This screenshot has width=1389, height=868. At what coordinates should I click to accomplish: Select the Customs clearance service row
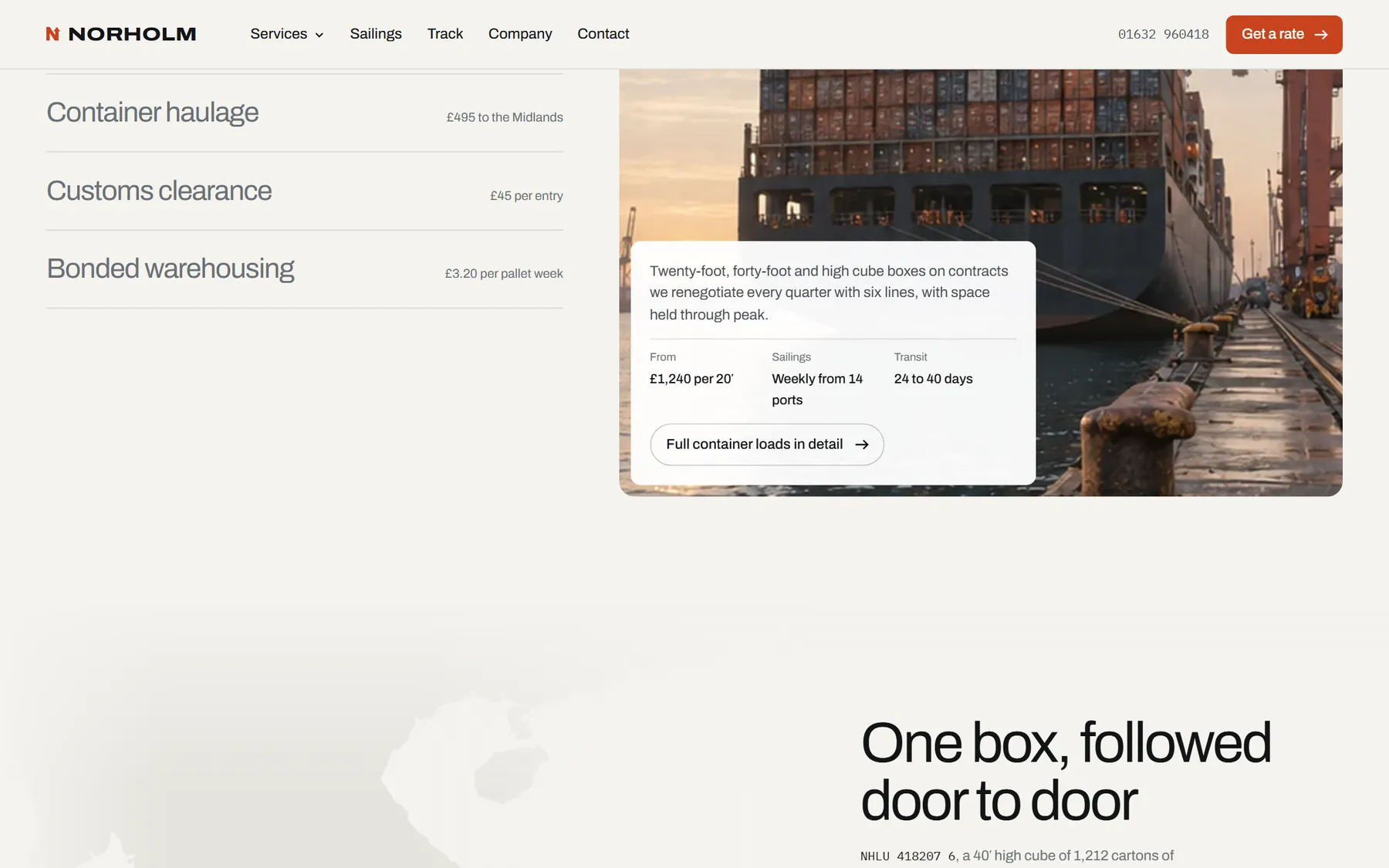tap(305, 191)
